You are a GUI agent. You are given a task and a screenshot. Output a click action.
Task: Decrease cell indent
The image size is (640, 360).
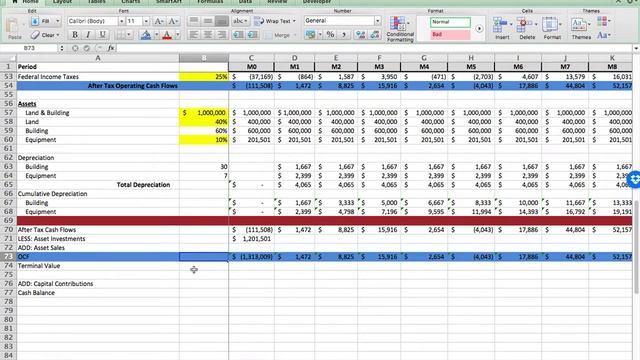pos(238,35)
